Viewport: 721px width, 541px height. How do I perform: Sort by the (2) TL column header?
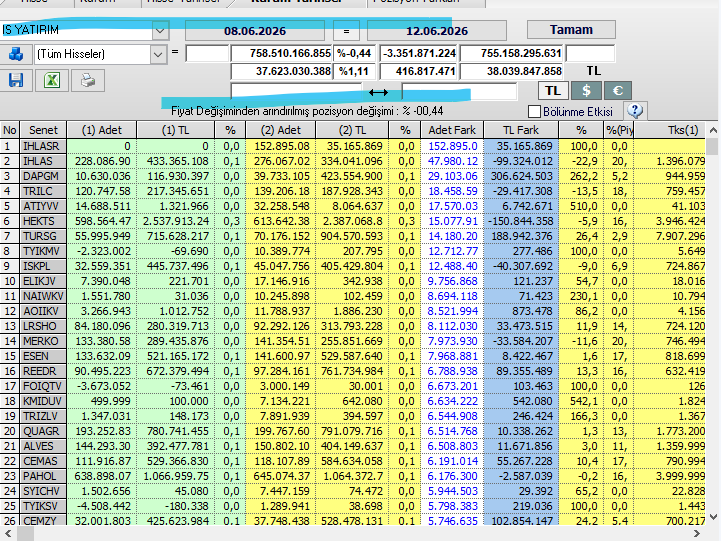(x=352, y=130)
